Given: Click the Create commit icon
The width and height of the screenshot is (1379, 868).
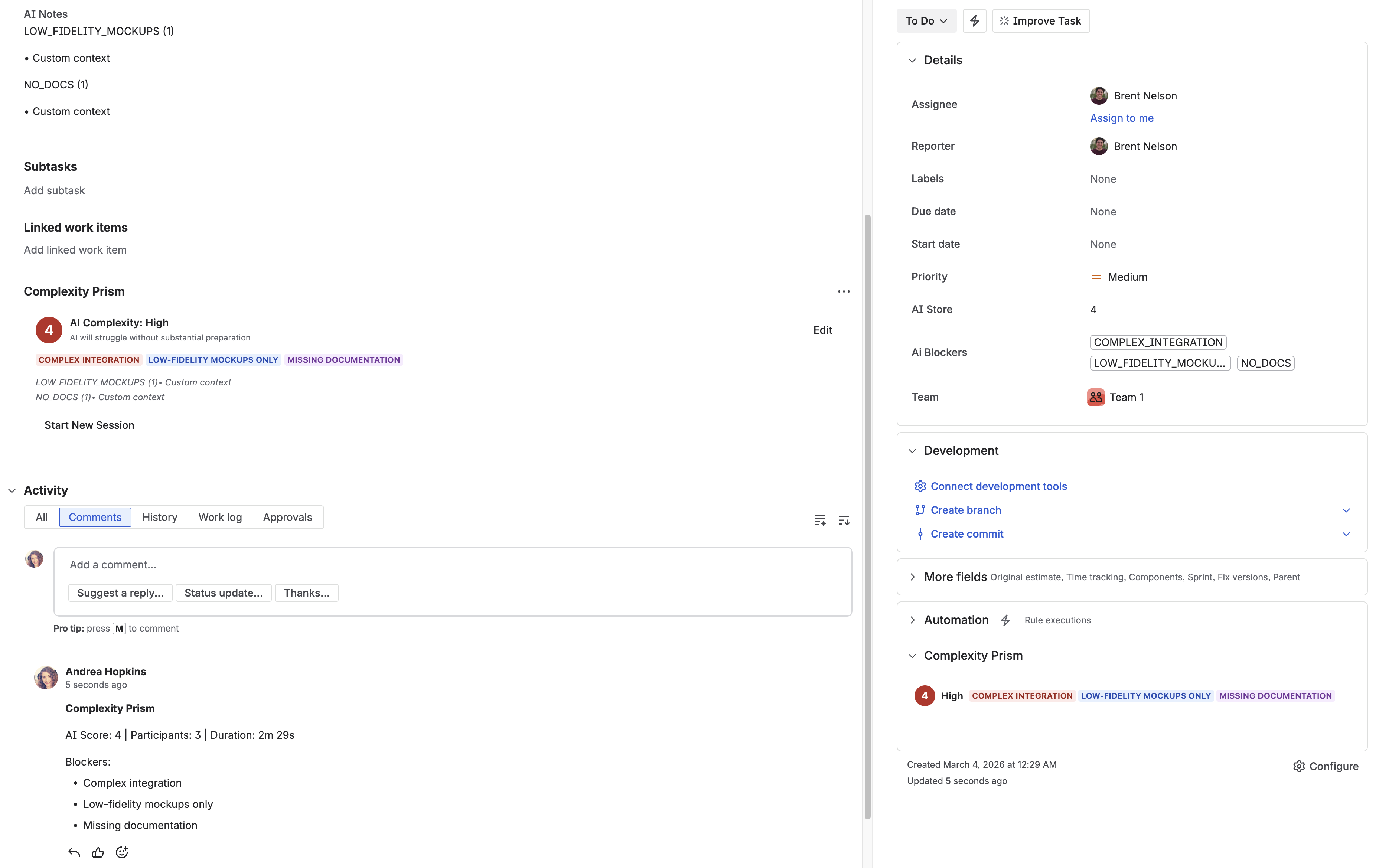Looking at the screenshot, I should click(920, 533).
